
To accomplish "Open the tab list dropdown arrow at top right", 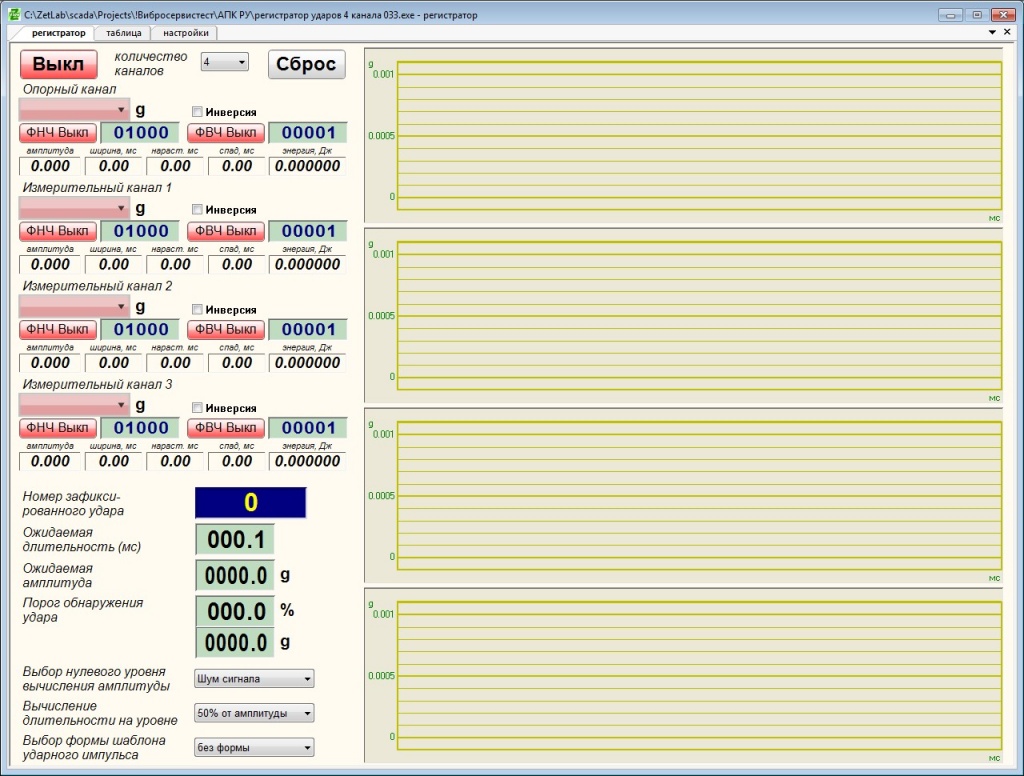I will [992, 32].
